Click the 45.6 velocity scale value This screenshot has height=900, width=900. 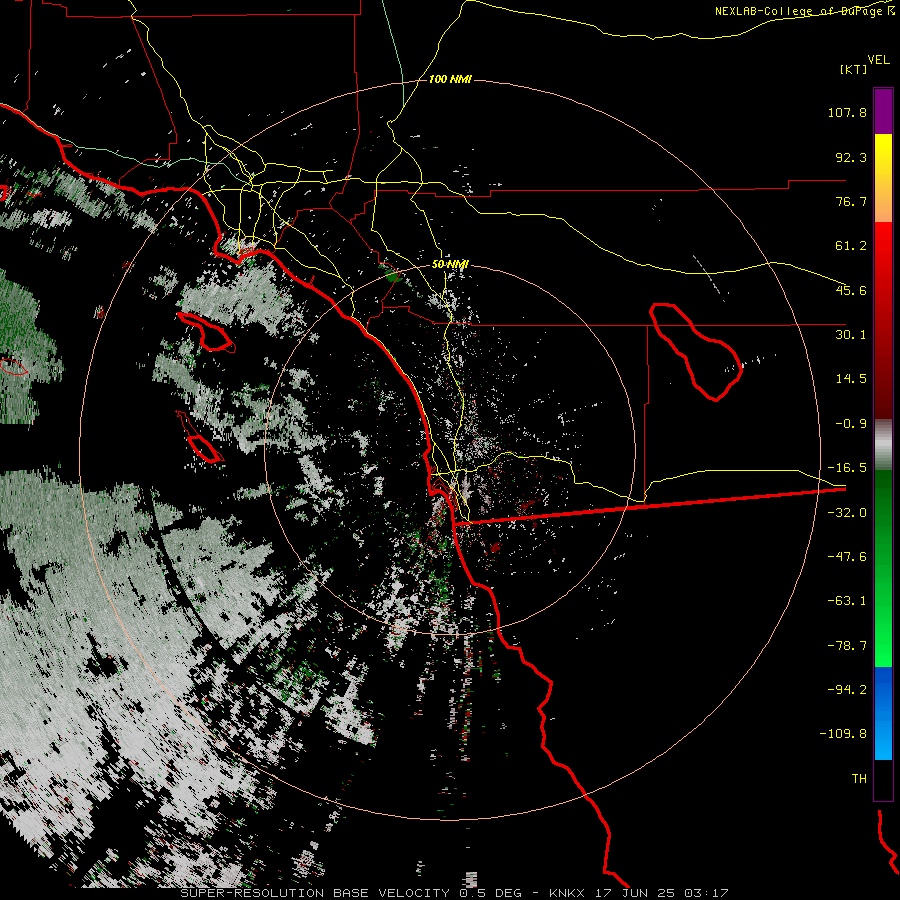click(851, 290)
